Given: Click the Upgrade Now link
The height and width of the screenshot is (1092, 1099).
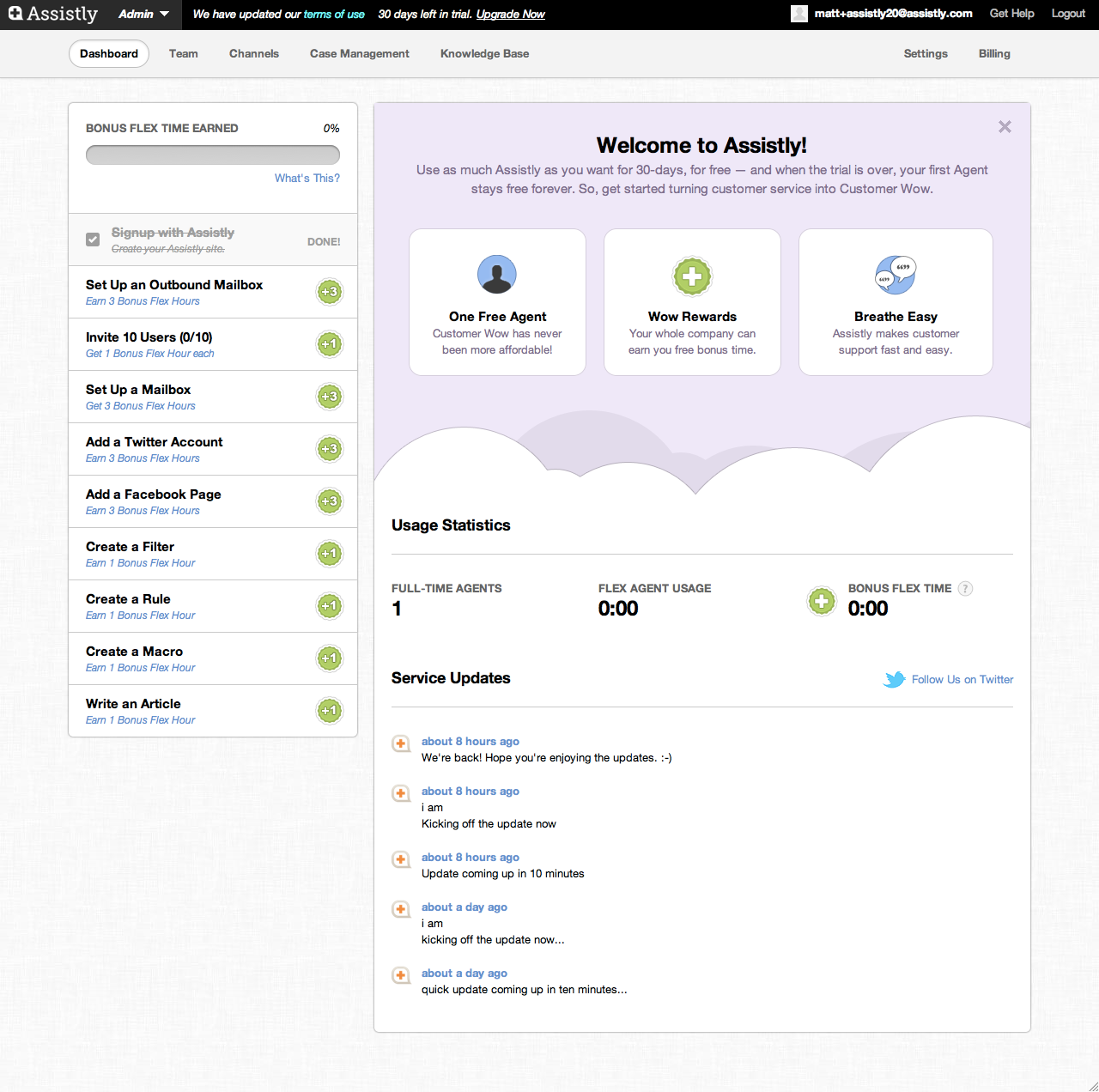Looking at the screenshot, I should coord(510,15).
